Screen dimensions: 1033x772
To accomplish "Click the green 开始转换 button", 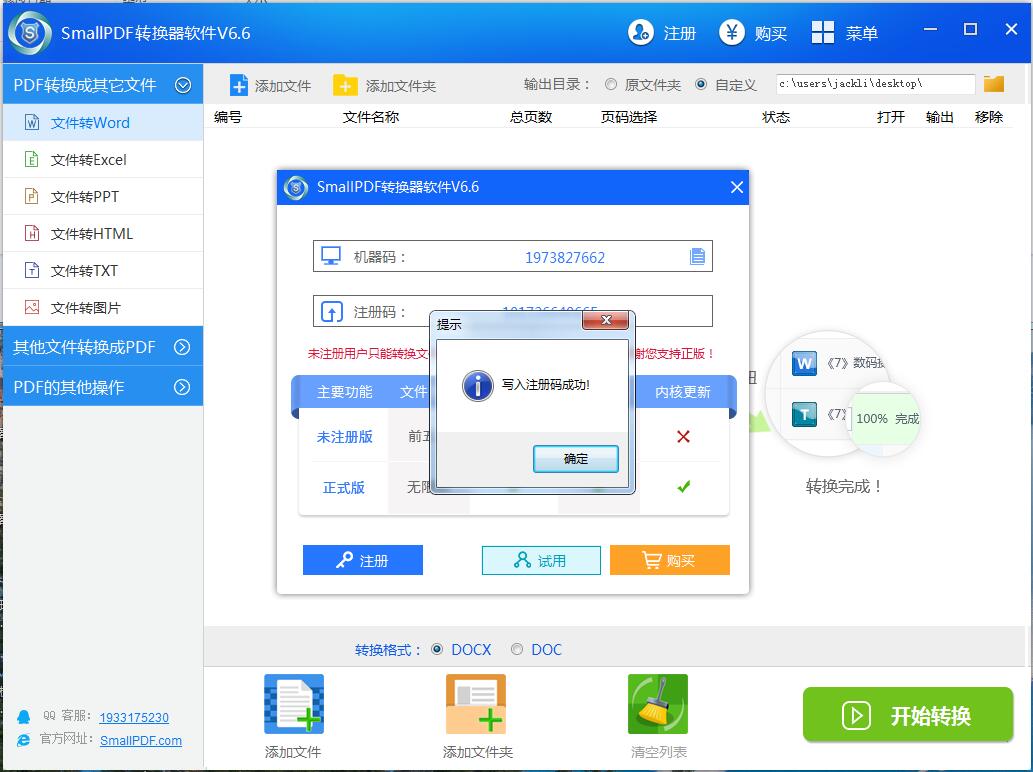I will pyautogui.click(x=908, y=715).
